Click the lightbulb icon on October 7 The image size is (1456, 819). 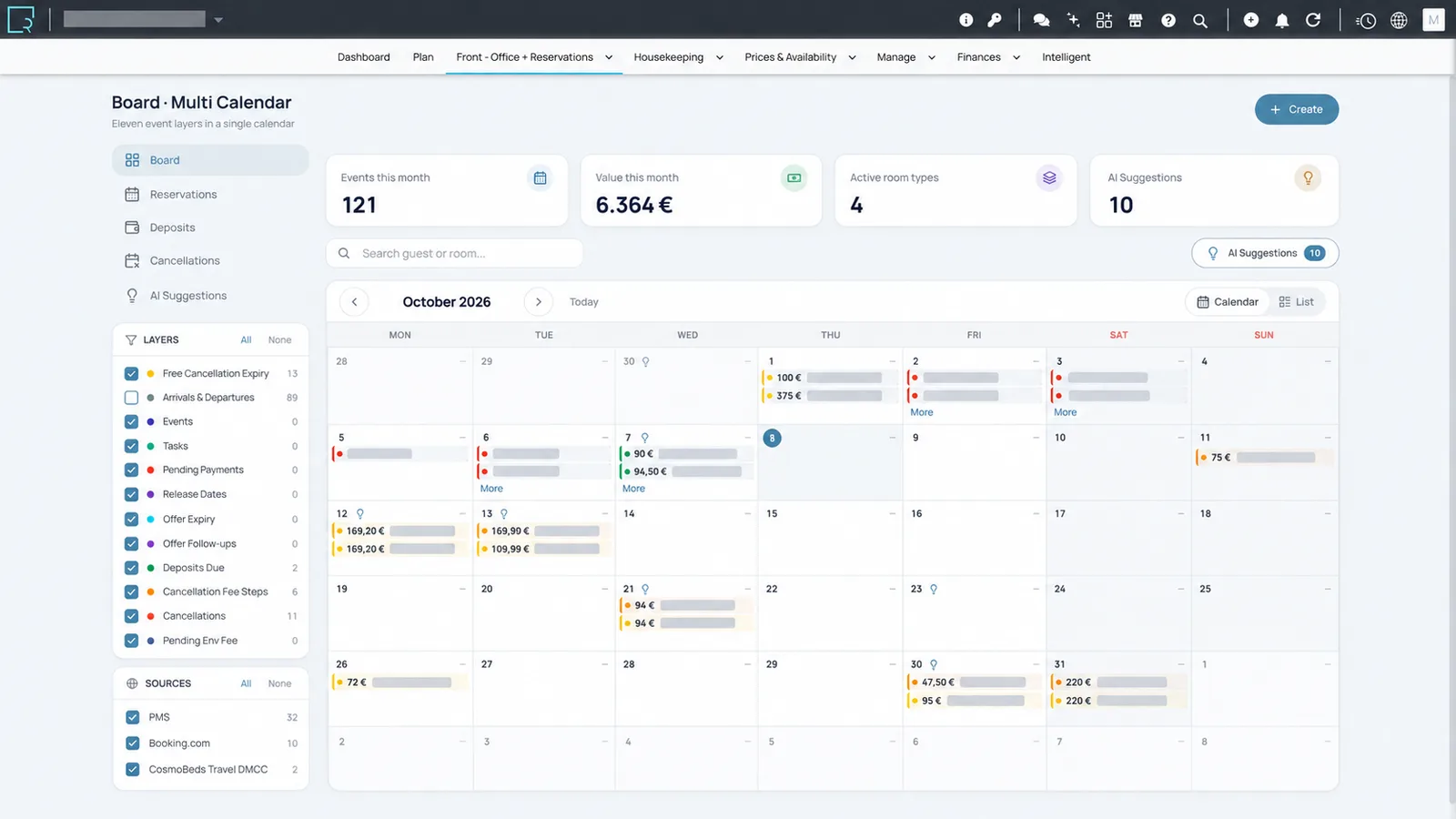(644, 438)
